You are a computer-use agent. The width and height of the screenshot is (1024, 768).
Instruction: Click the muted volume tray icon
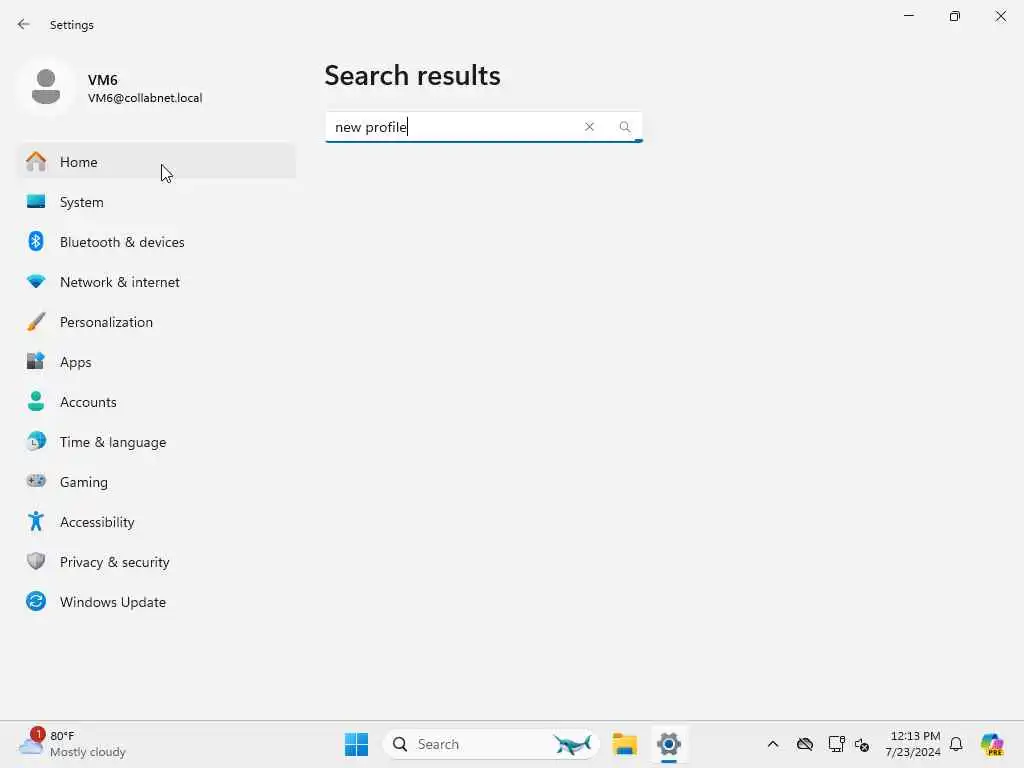click(x=861, y=744)
